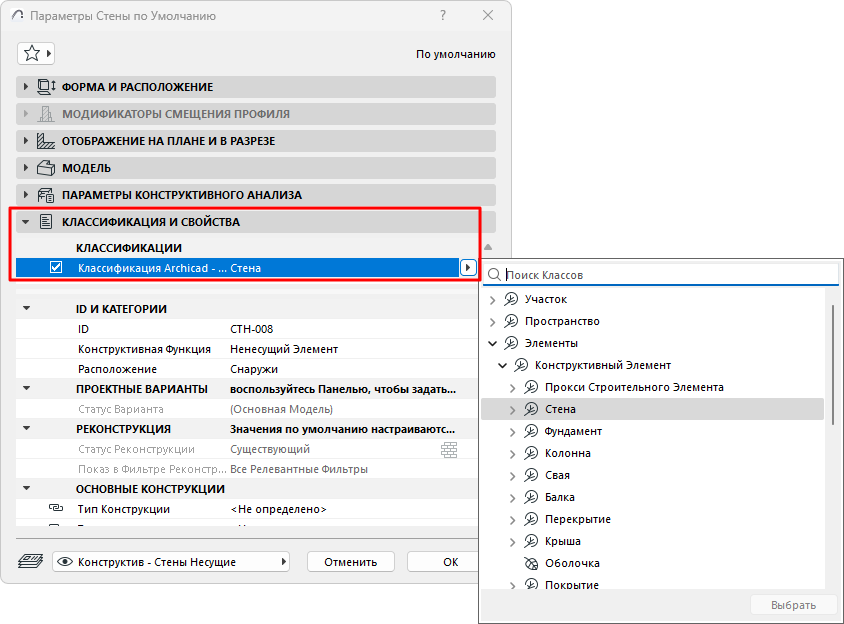Click the Участок class icon

(511, 299)
